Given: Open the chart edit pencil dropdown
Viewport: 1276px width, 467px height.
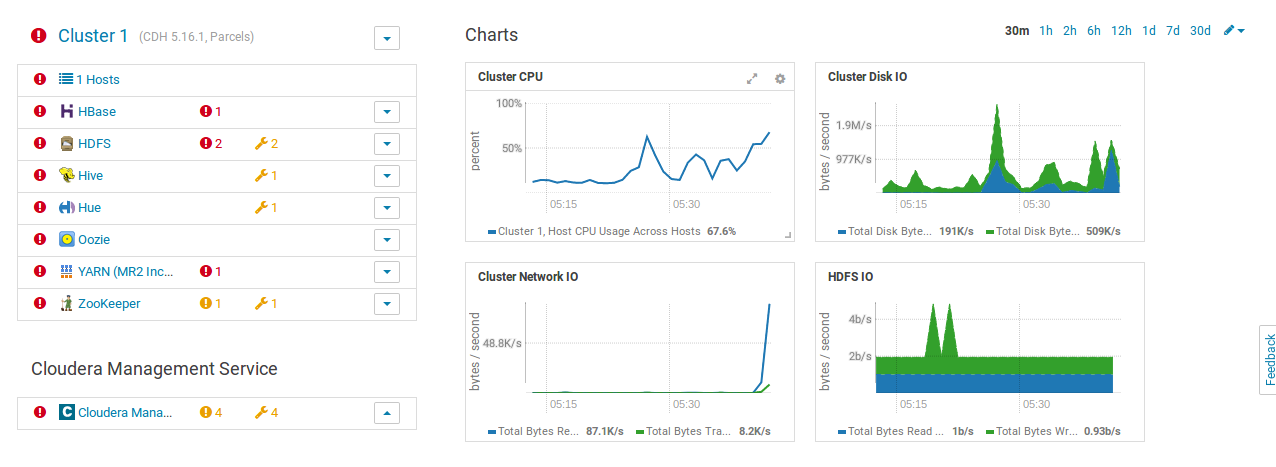Looking at the screenshot, I should click(1234, 31).
